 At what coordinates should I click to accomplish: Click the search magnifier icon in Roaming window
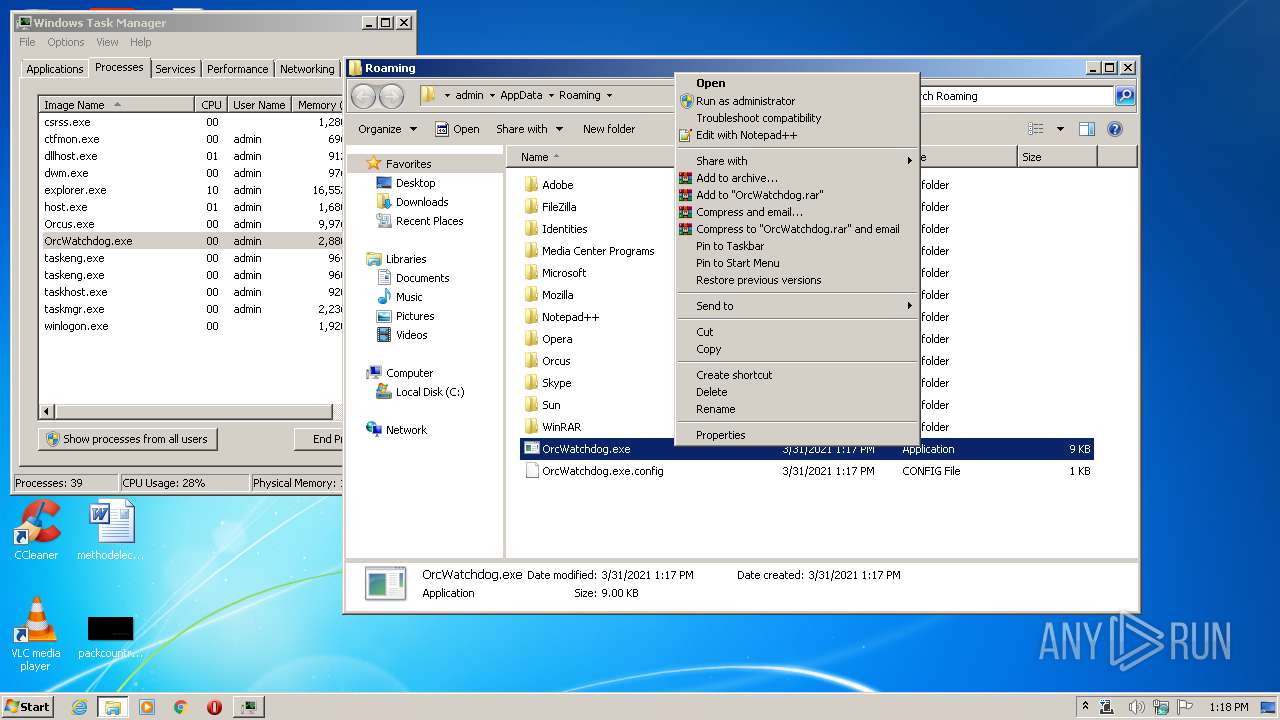[1125, 96]
